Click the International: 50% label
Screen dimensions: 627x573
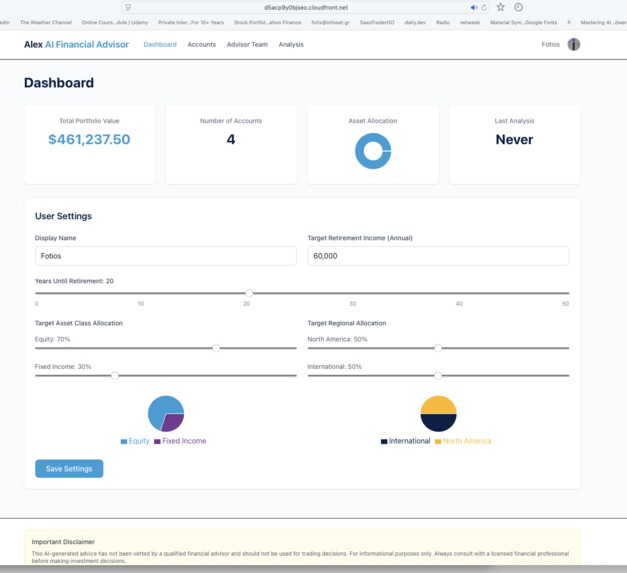[x=334, y=367]
